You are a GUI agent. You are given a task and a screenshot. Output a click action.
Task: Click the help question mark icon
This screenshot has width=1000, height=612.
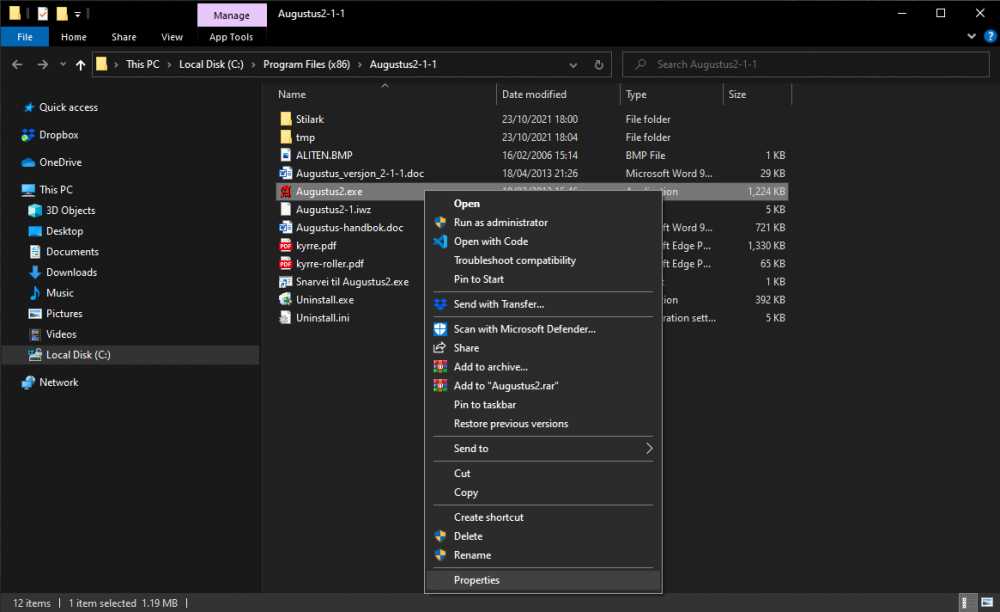[989, 37]
